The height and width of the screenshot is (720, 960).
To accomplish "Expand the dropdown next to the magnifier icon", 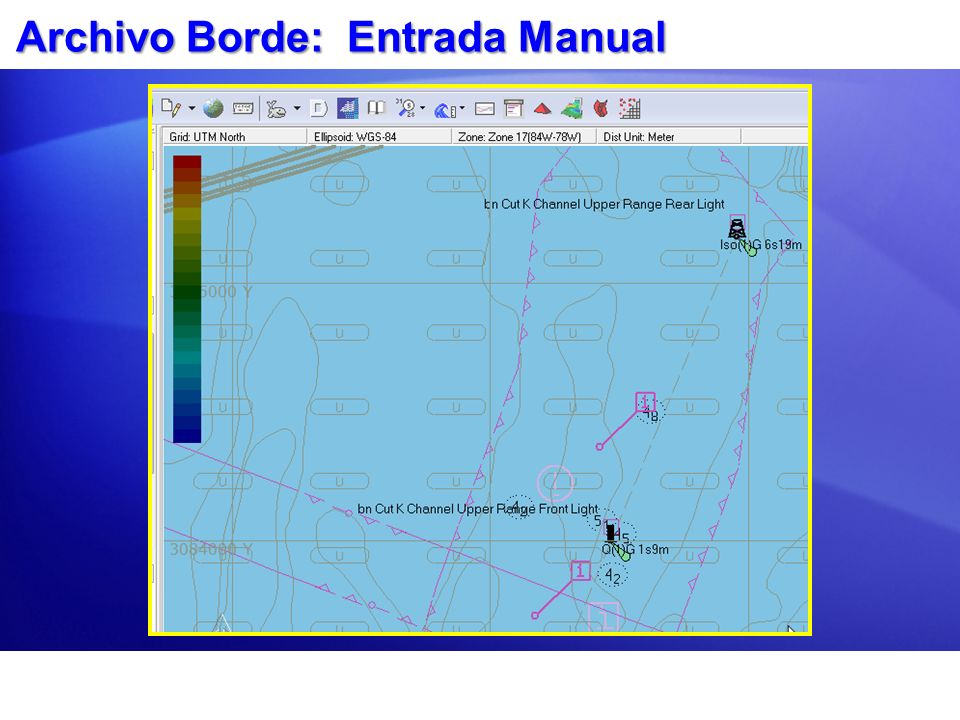I will 423,108.
